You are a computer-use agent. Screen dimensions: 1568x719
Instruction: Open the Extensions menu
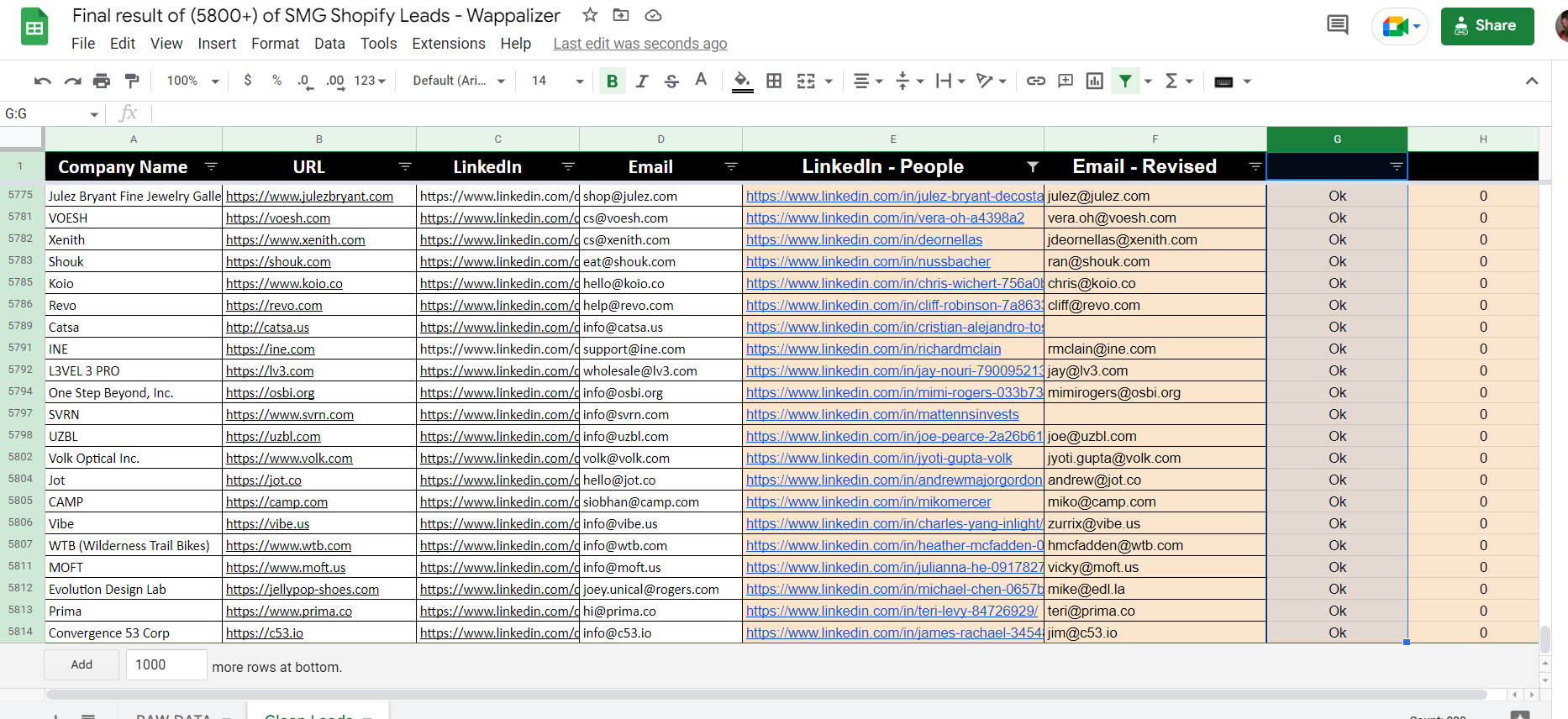(x=448, y=44)
